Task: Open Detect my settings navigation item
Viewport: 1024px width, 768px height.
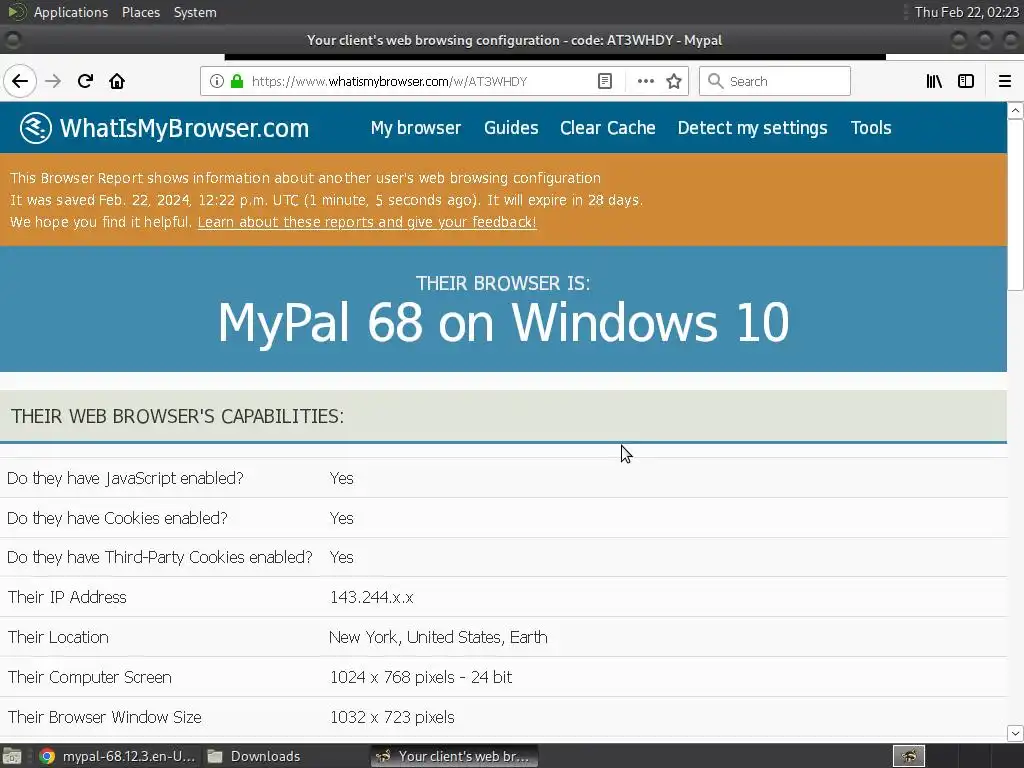Action: pyautogui.click(x=752, y=128)
